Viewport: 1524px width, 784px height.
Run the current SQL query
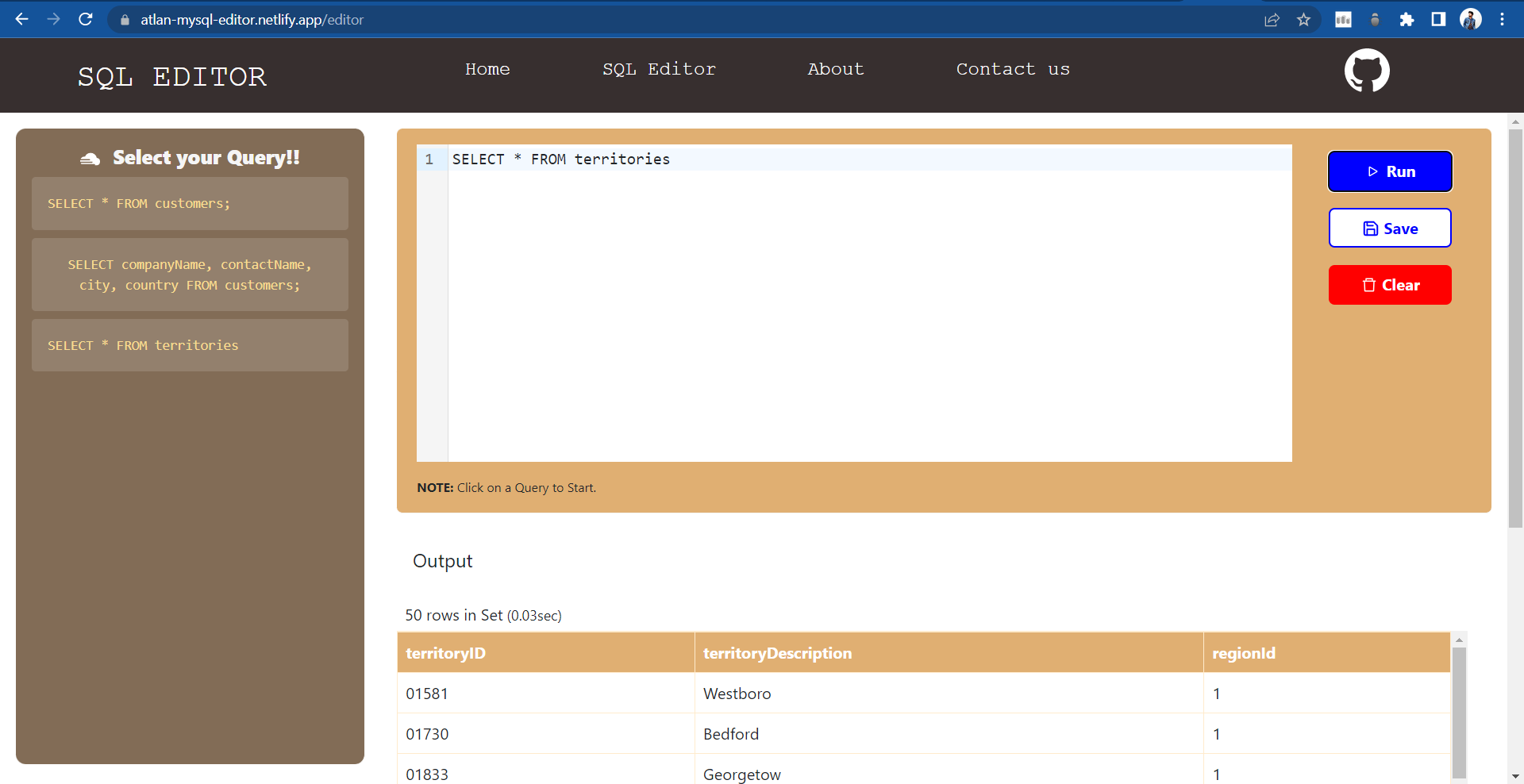pyautogui.click(x=1390, y=171)
